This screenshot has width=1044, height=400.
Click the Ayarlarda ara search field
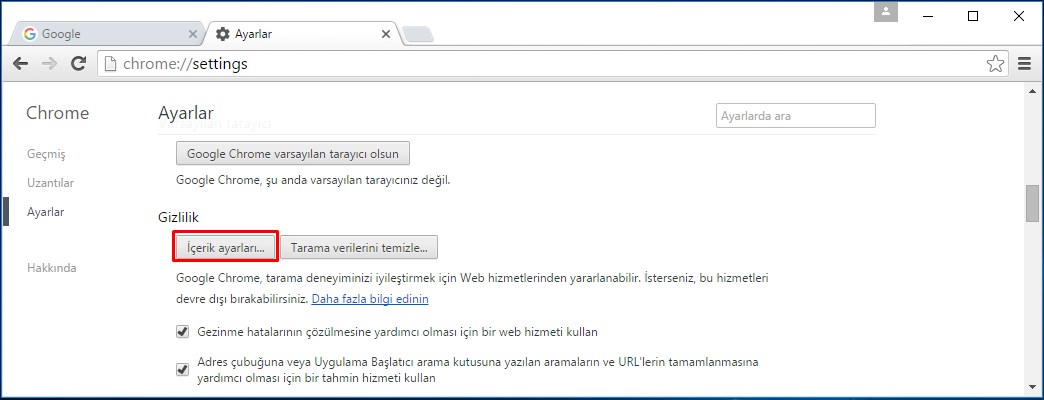click(796, 116)
